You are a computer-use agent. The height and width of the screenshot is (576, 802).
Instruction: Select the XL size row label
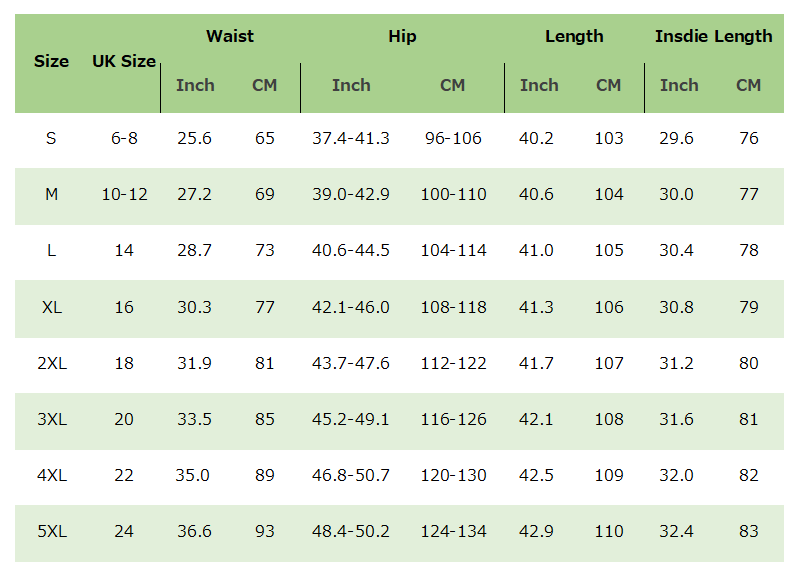[x=52, y=307]
